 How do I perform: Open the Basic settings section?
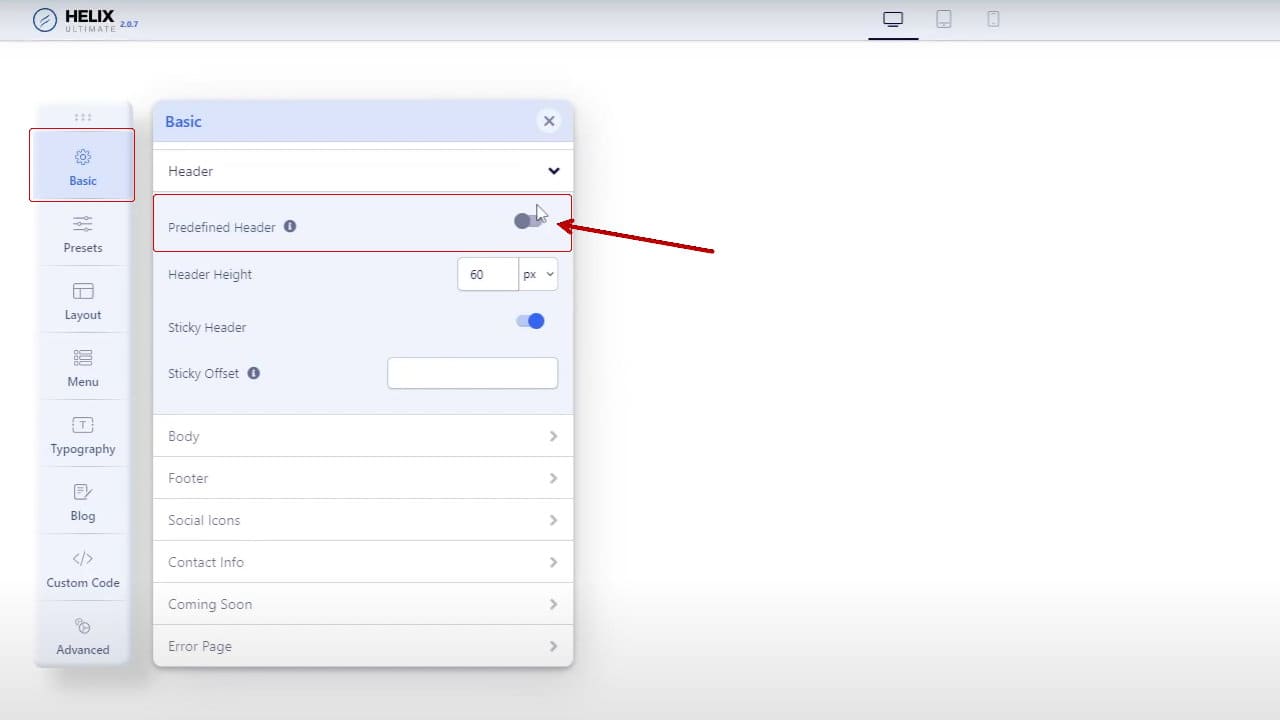point(83,166)
